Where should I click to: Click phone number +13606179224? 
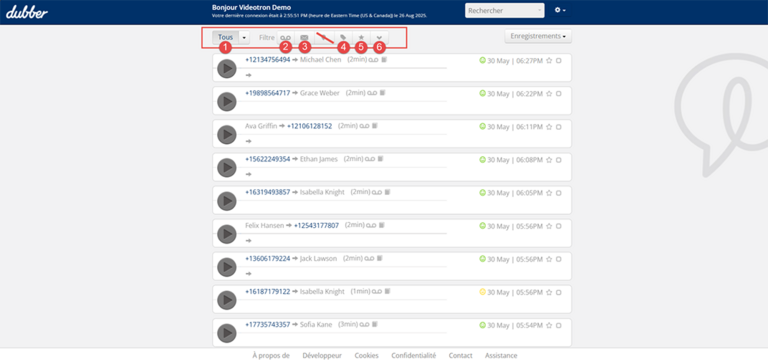(x=267, y=258)
